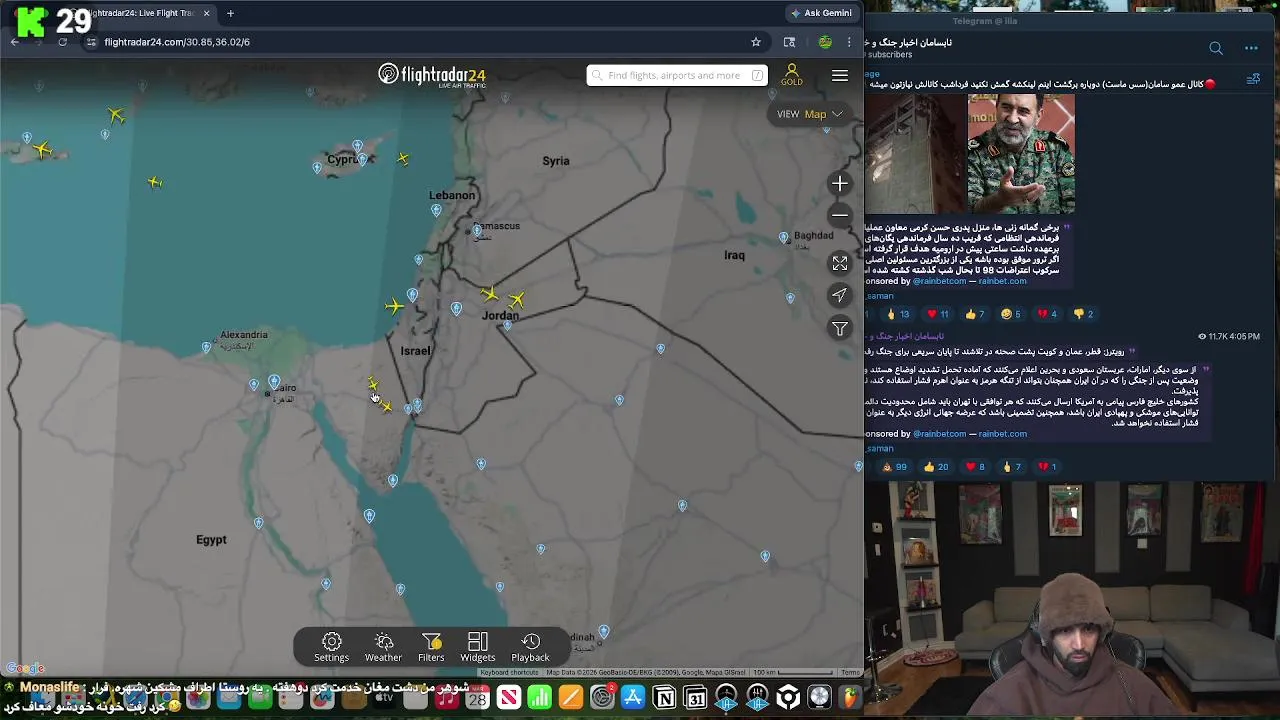Open Notion from the Dock
The width and height of the screenshot is (1280, 720).
(x=664, y=698)
